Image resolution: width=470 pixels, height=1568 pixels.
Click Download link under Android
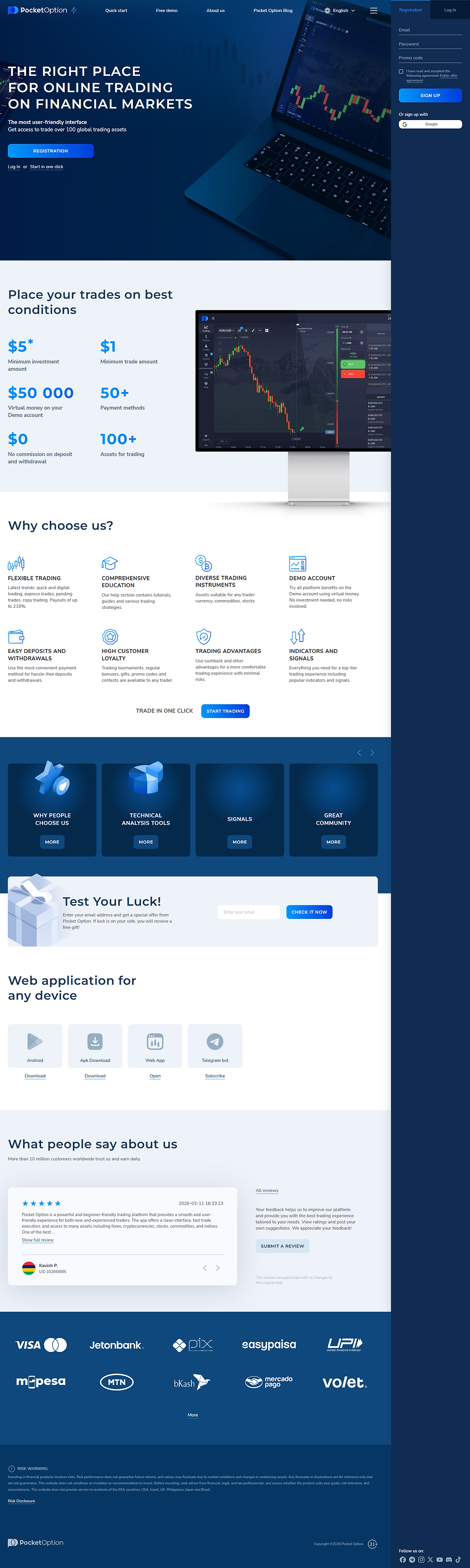click(35, 1076)
